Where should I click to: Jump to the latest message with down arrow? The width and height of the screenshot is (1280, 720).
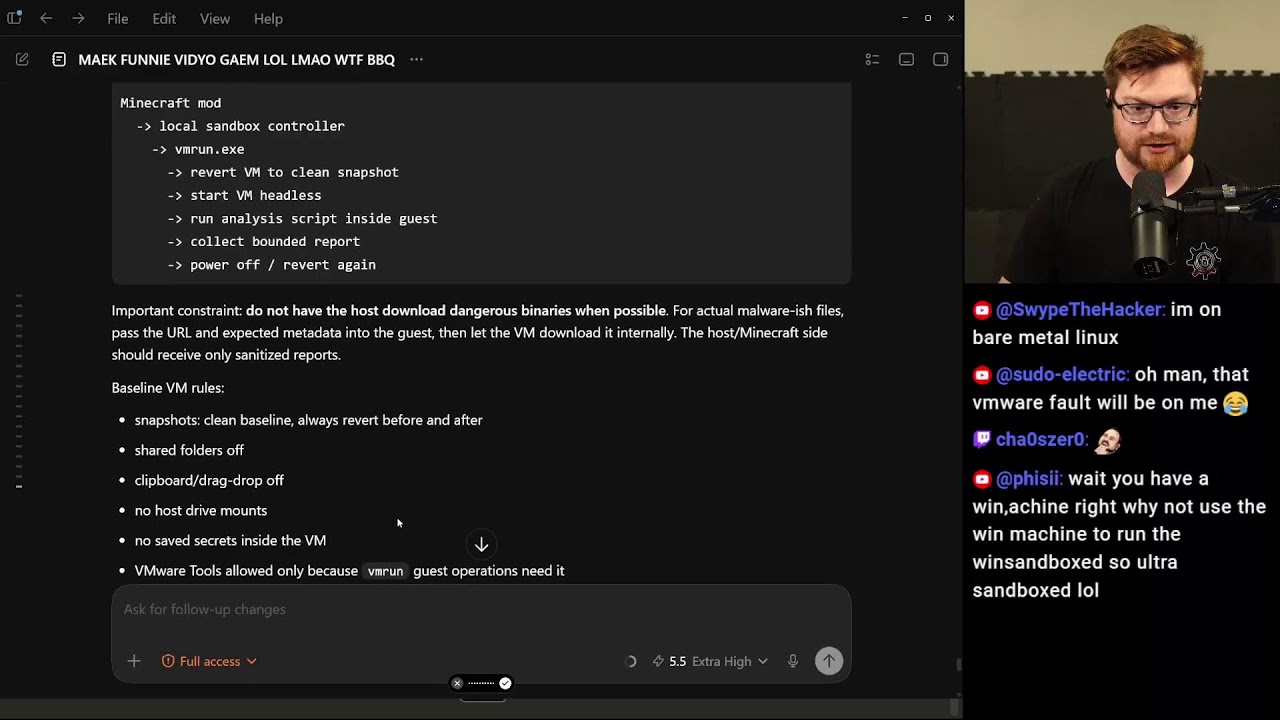click(481, 545)
